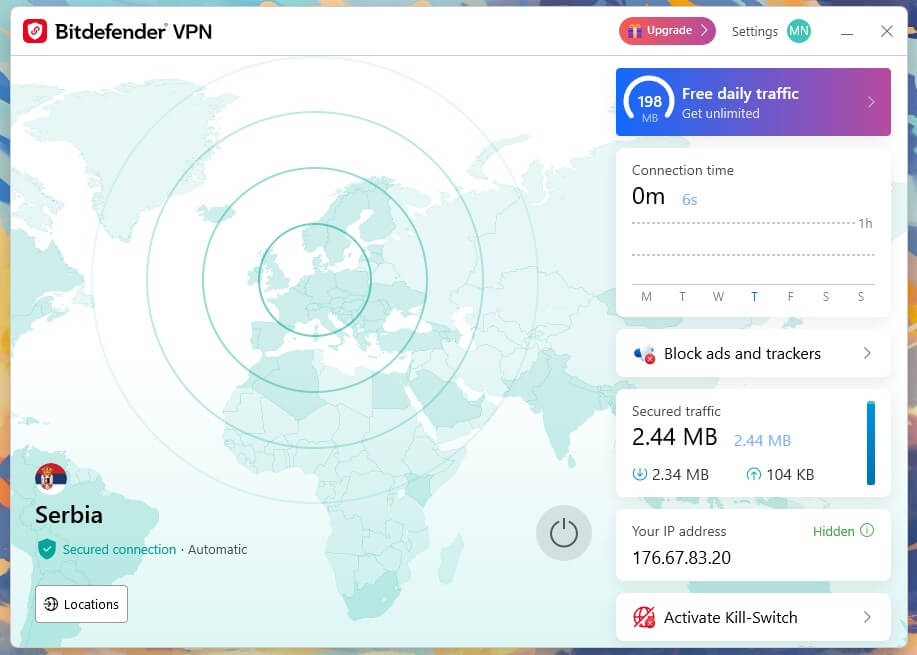Open Block ads and trackers
The width and height of the screenshot is (917, 655).
[x=753, y=353]
